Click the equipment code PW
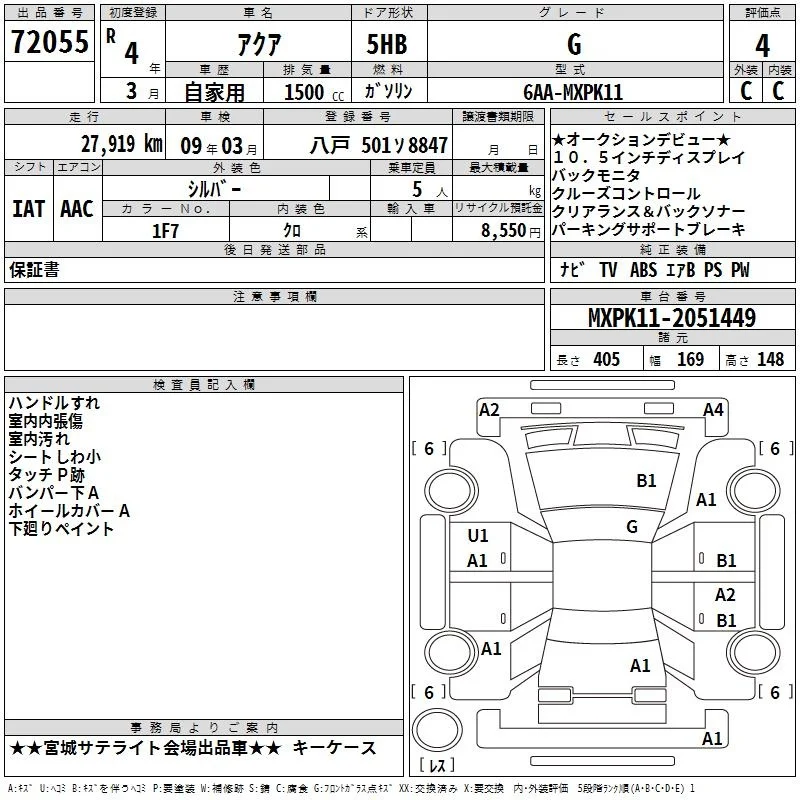Viewport: 800px width, 800px height. [740, 270]
